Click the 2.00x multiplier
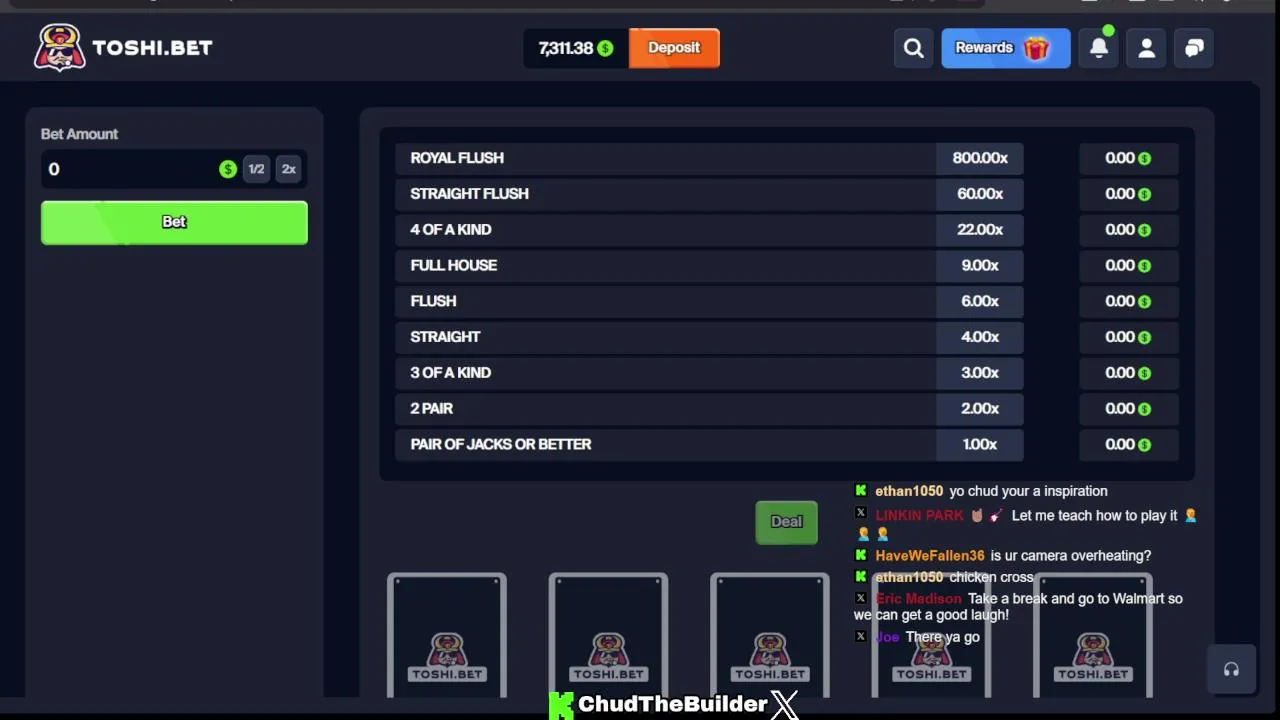This screenshot has width=1280, height=720. click(980, 408)
